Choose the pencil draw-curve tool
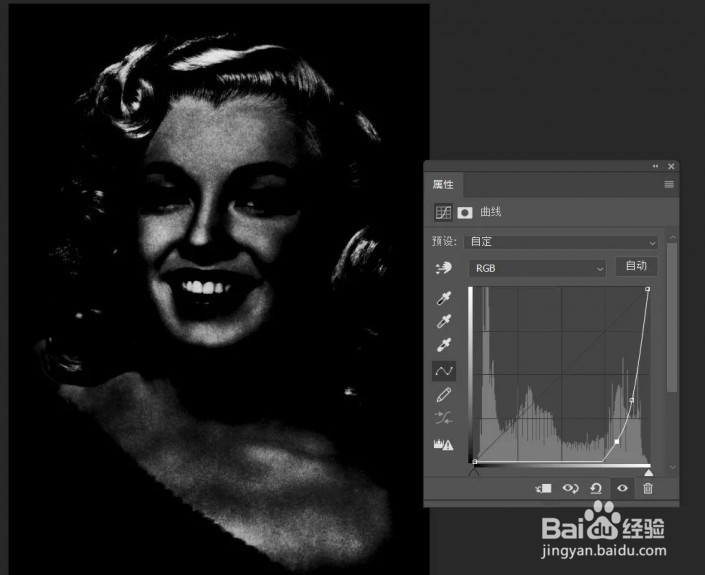Viewport: 705px width, 575px height. coord(444,395)
